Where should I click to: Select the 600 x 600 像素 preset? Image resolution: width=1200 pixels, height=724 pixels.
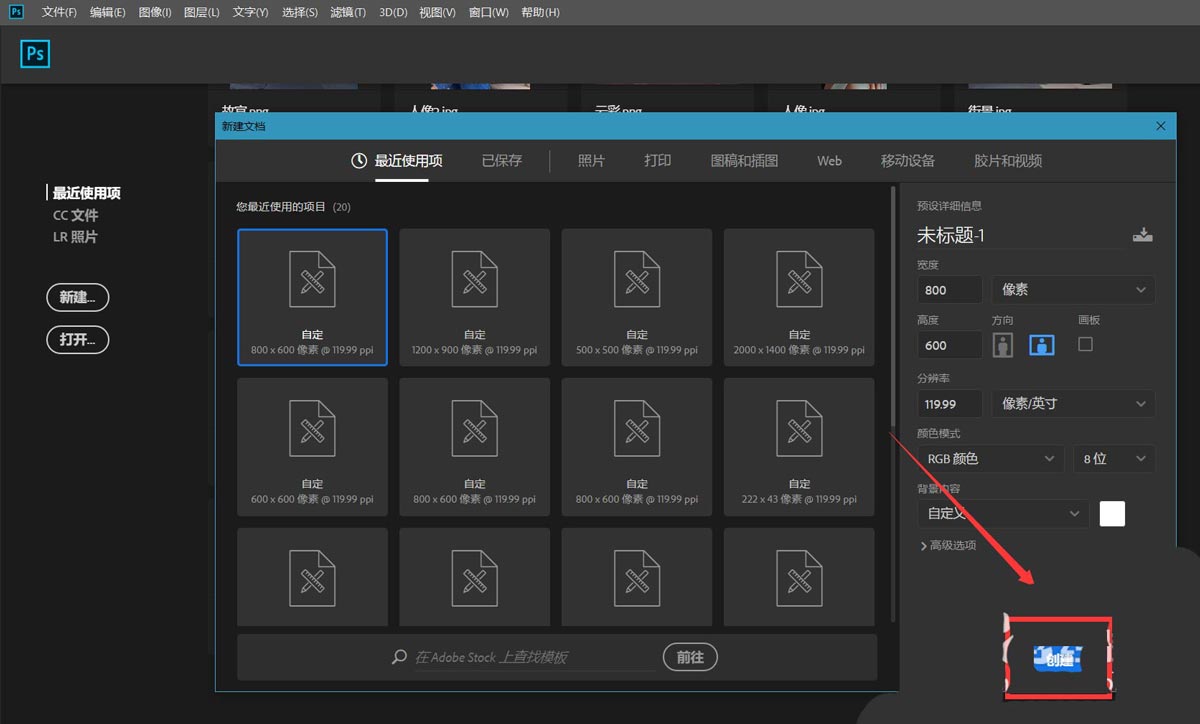pyautogui.click(x=312, y=447)
